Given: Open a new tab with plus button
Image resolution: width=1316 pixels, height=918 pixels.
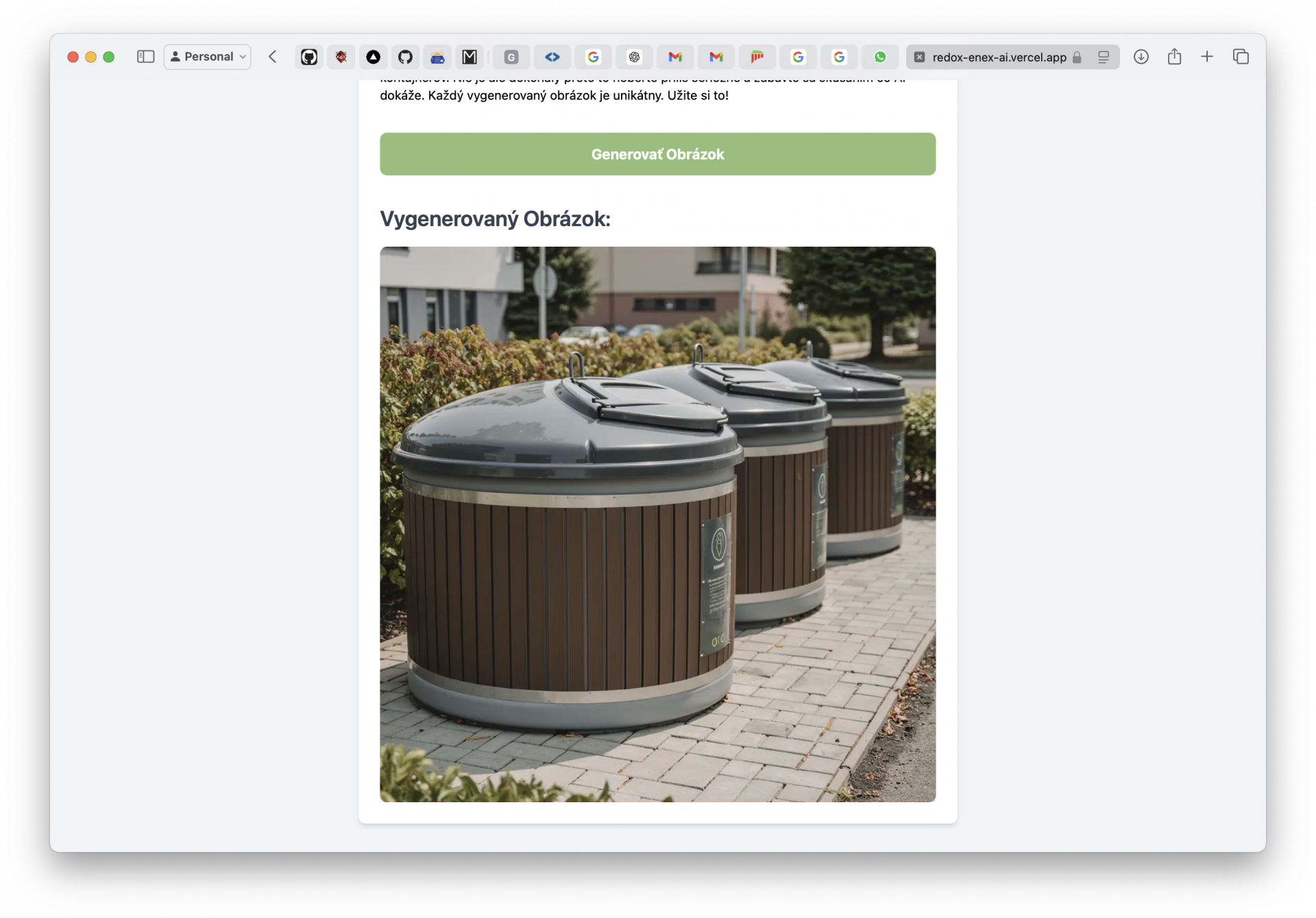Looking at the screenshot, I should [x=1207, y=57].
